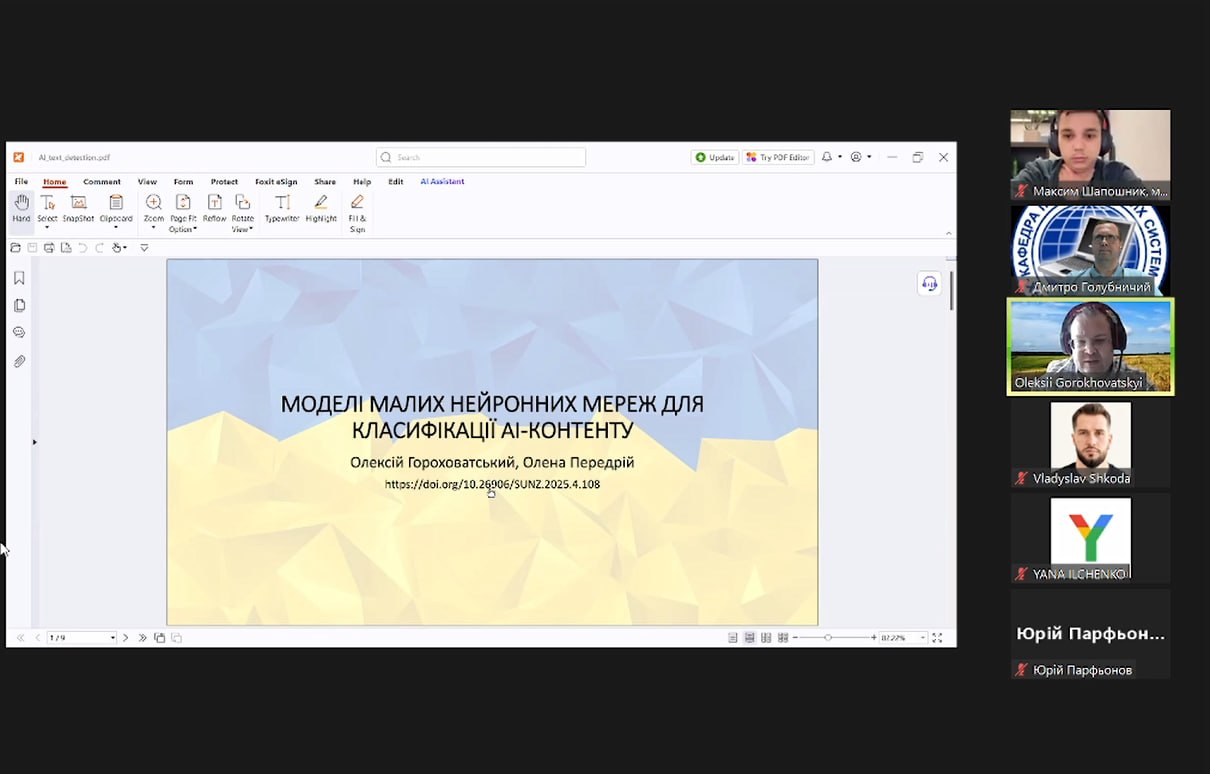Switch to the AI Assistant tab

(442, 182)
